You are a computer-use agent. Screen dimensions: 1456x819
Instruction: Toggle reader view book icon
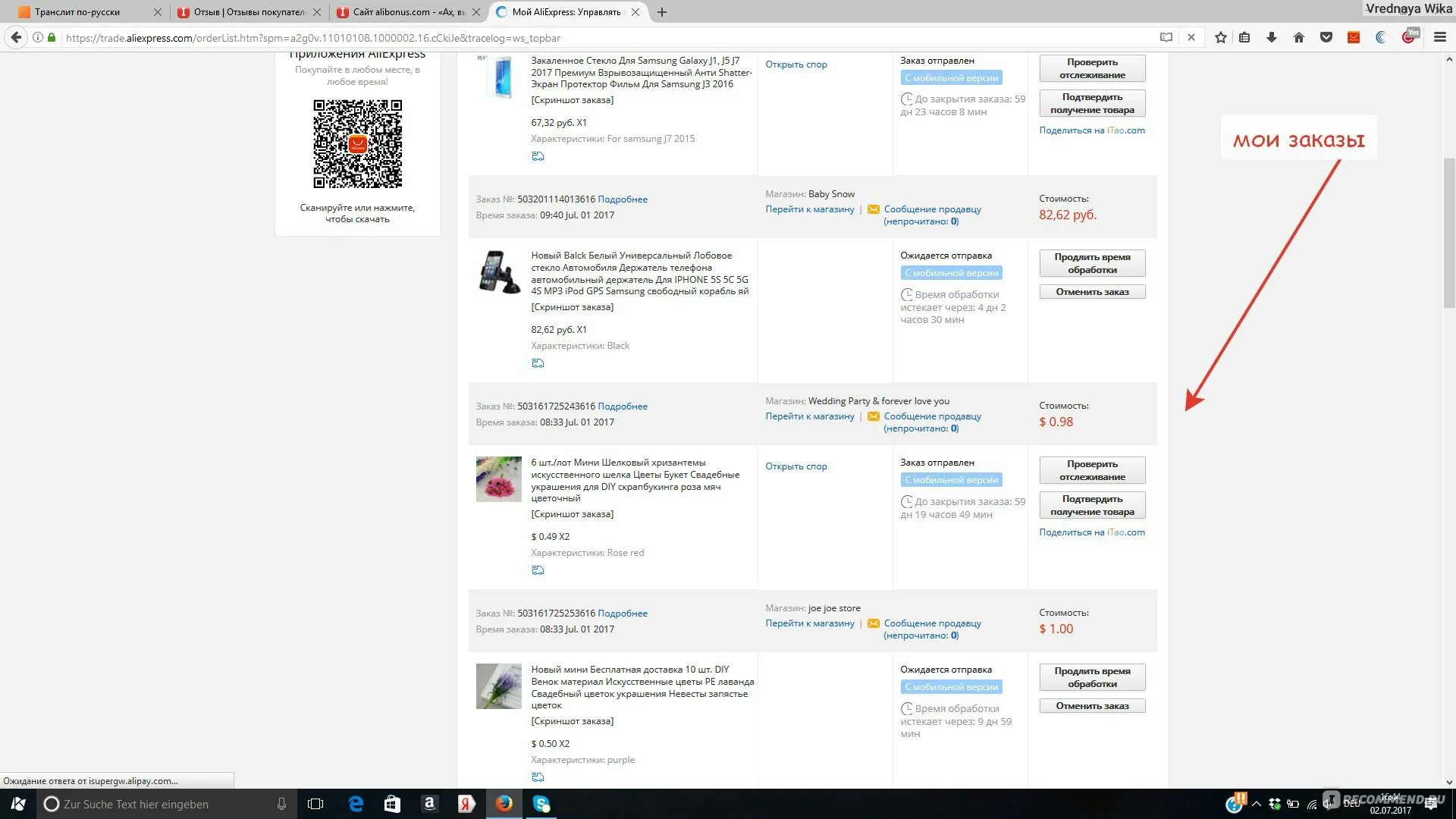pos(1166,38)
